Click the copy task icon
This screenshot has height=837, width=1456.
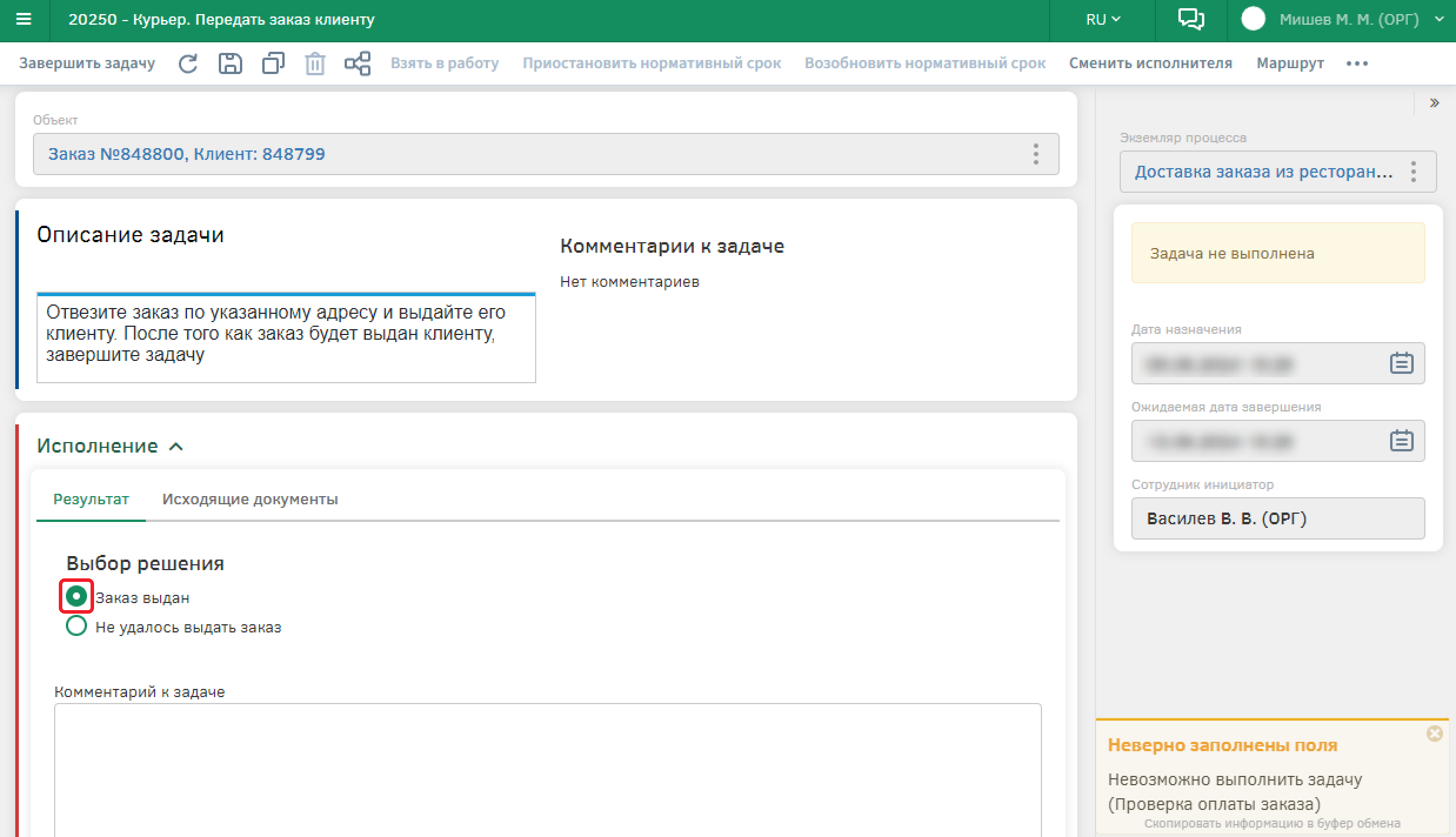(273, 63)
